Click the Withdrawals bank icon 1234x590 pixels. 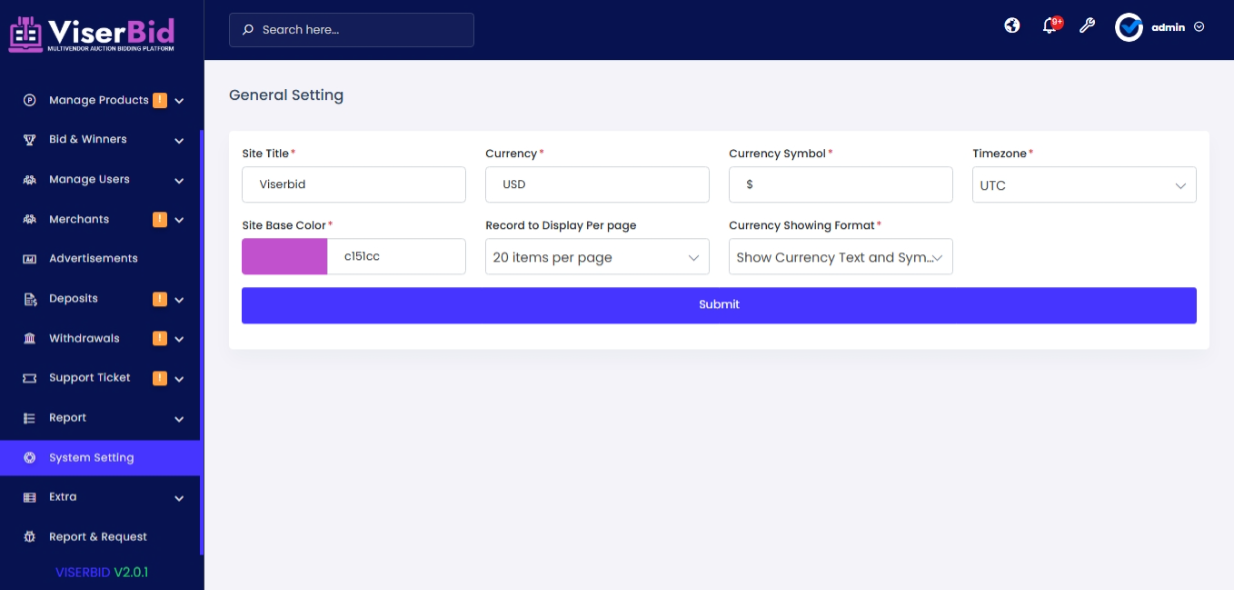30,338
